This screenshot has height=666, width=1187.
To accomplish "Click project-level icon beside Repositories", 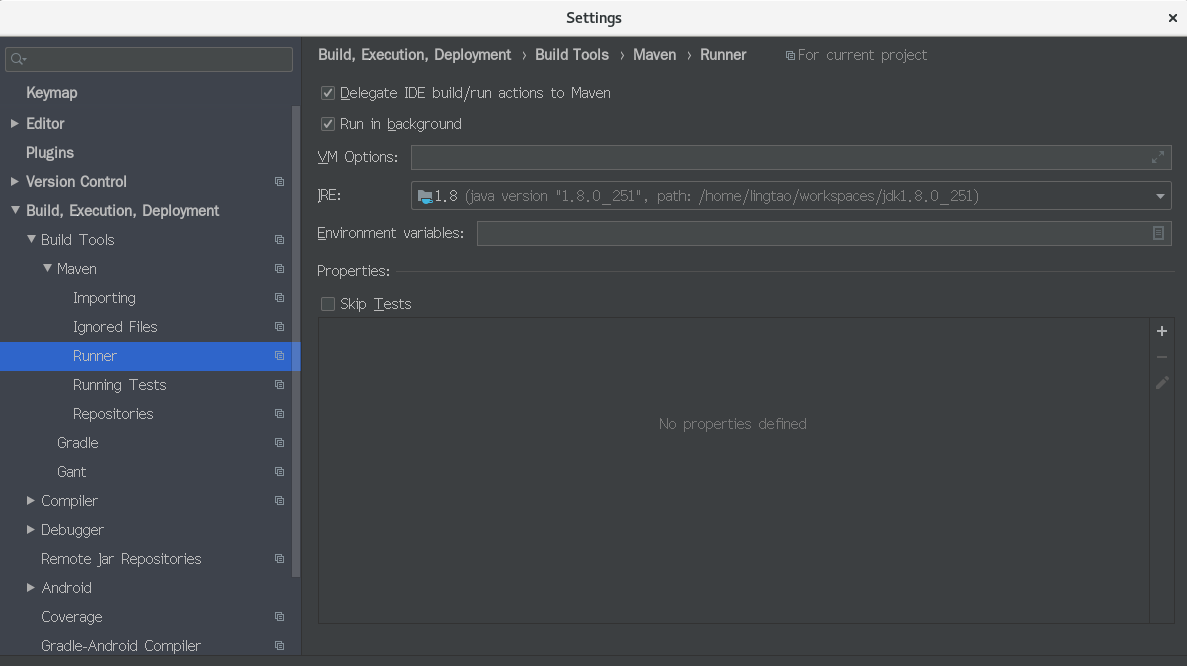I will [x=279, y=414].
